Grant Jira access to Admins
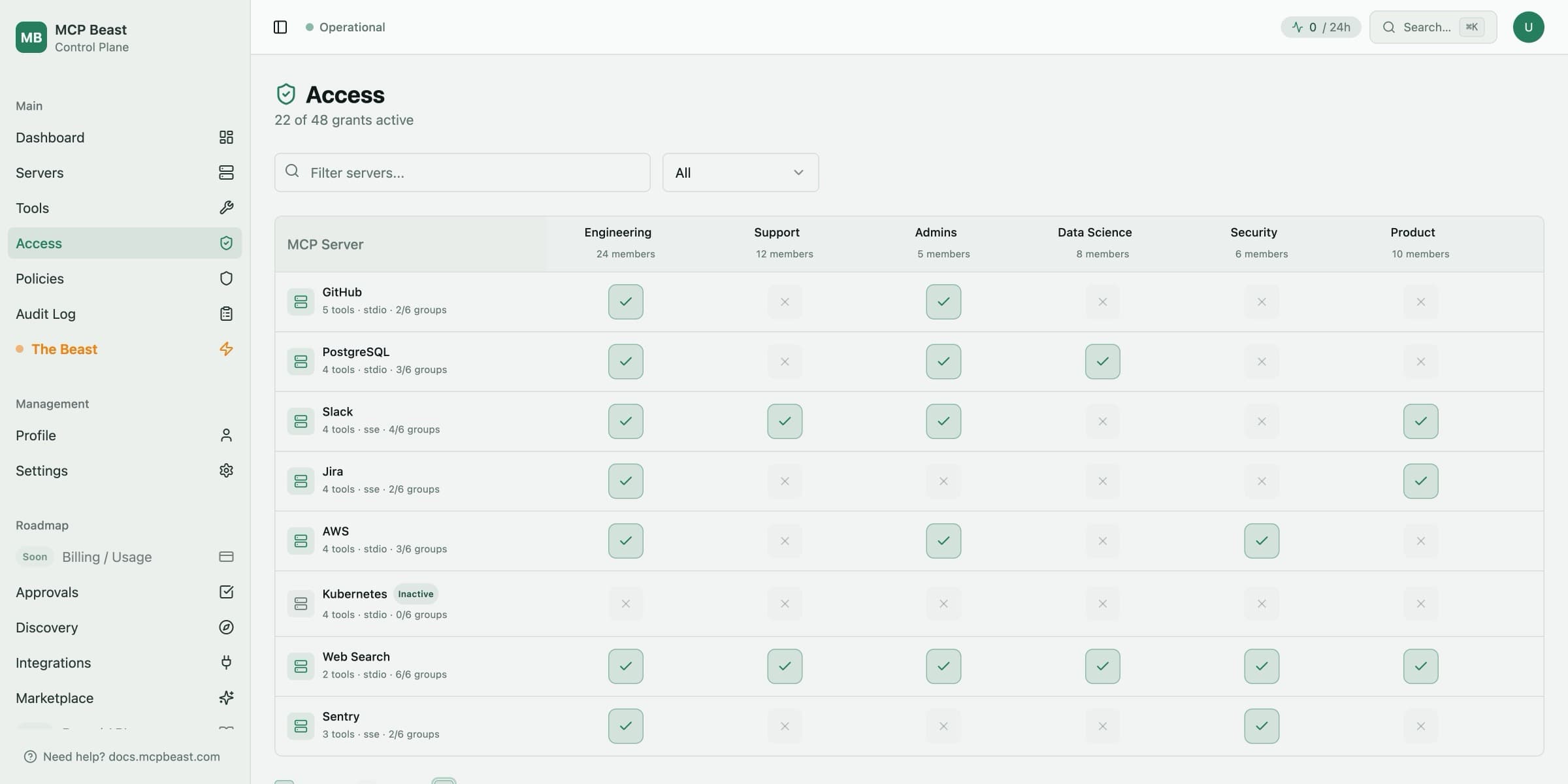The height and width of the screenshot is (784, 1568). pos(943,481)
